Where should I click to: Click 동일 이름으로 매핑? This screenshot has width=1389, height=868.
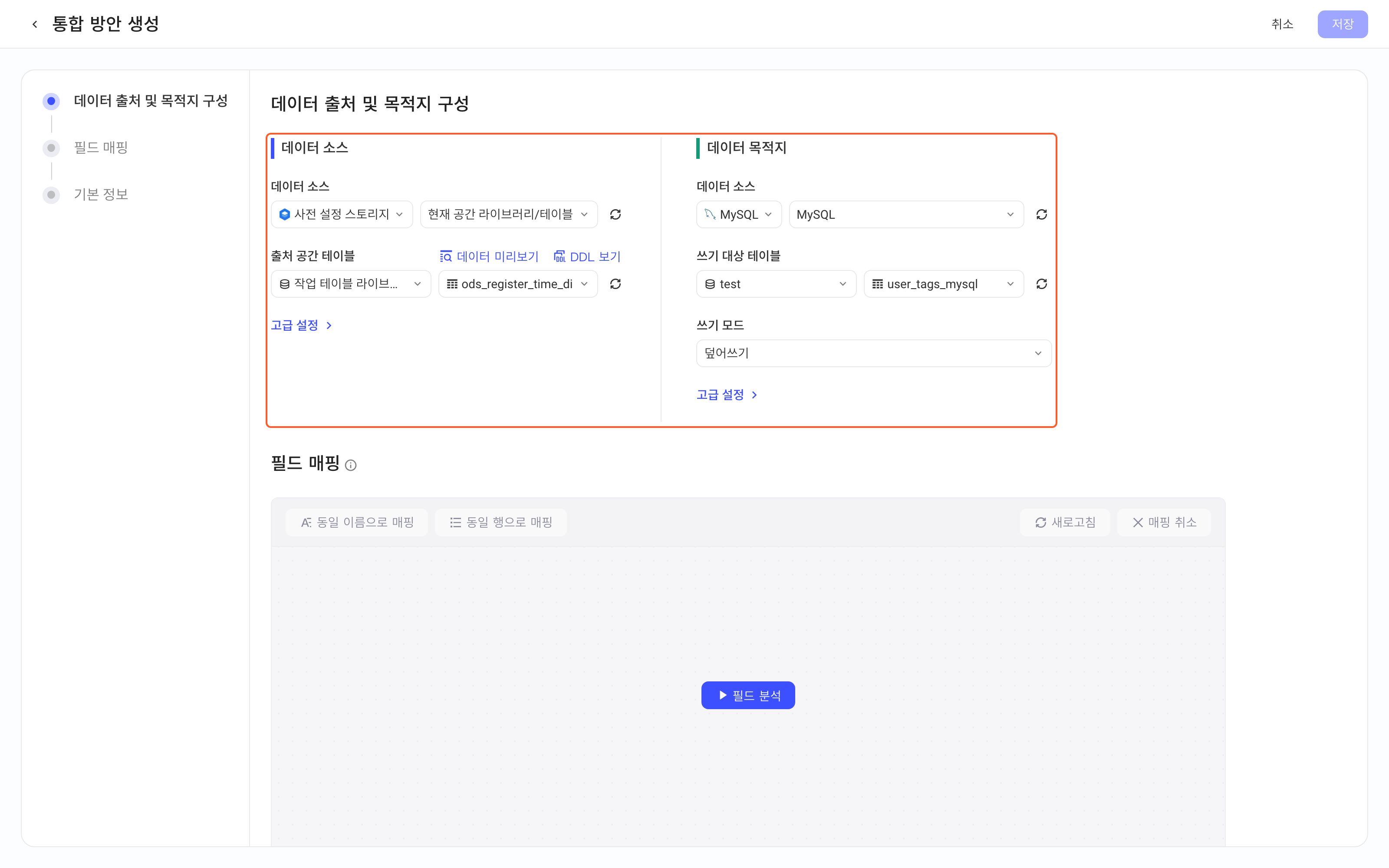[356, 523]
